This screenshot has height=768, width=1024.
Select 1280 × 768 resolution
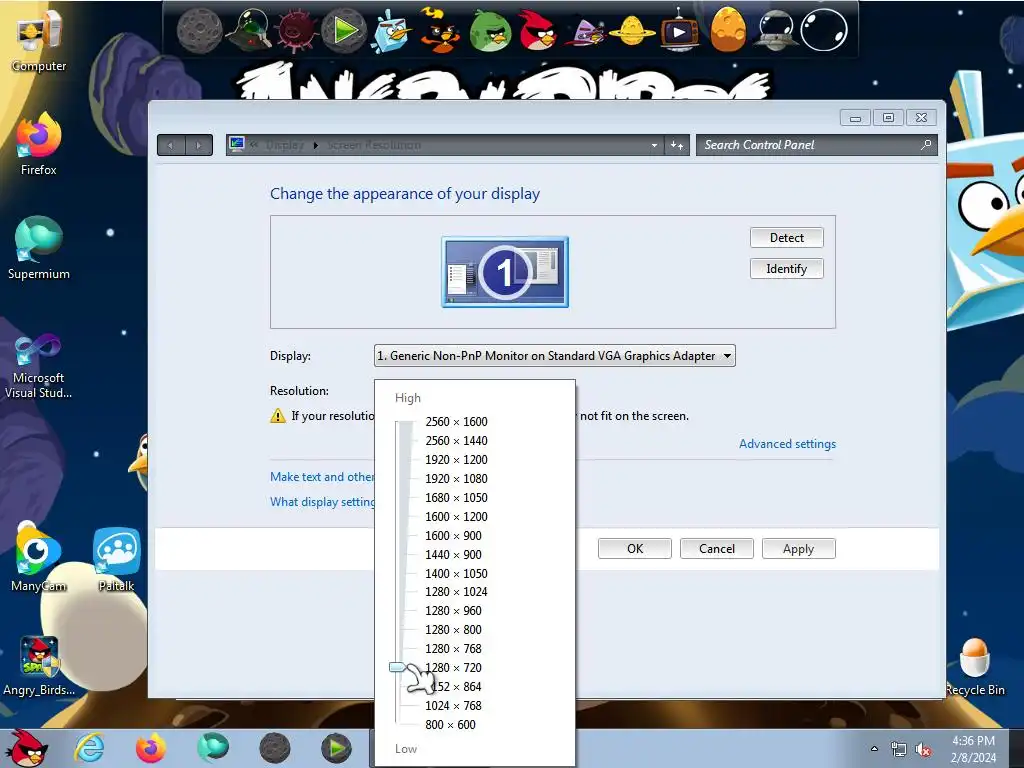(453, 648)
